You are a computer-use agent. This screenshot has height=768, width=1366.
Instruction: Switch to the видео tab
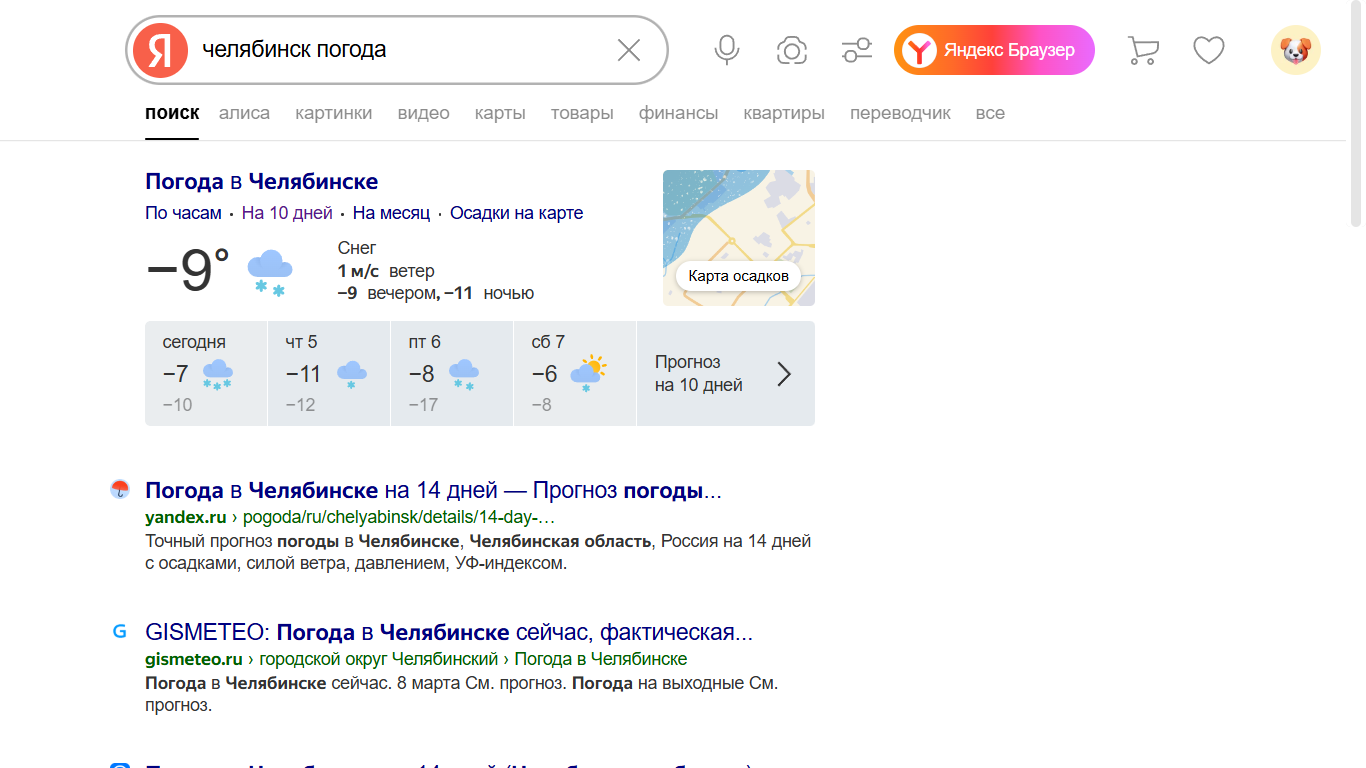pos(424,113)
